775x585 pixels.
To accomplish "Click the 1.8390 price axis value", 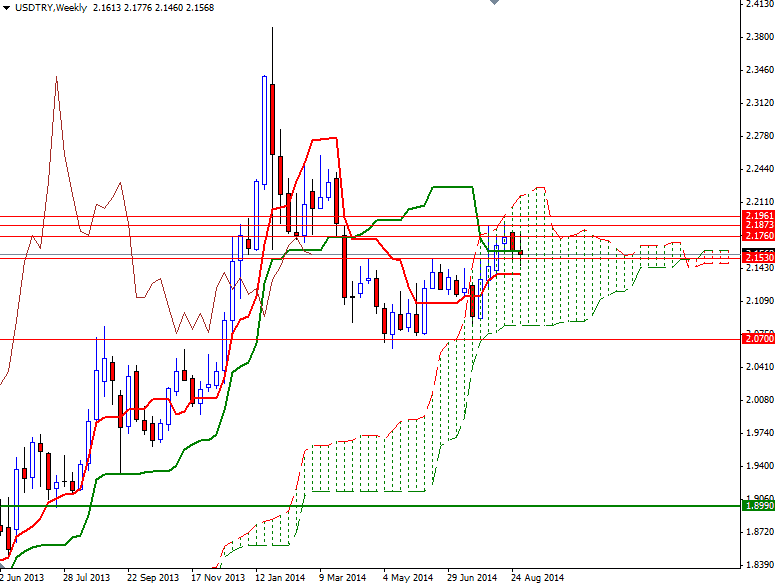I will tap(760, 565).
